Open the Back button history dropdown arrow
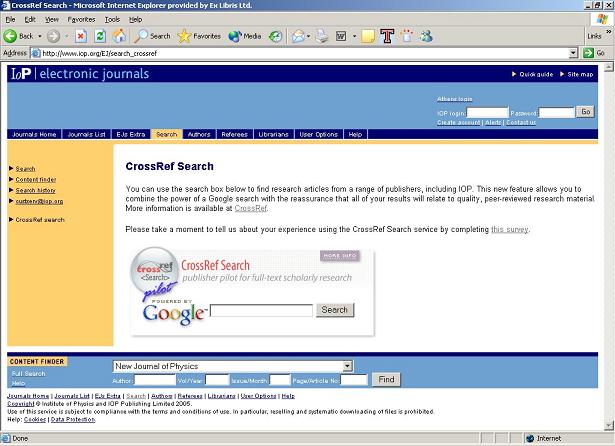The image size is (615, 446). point(40,36)
